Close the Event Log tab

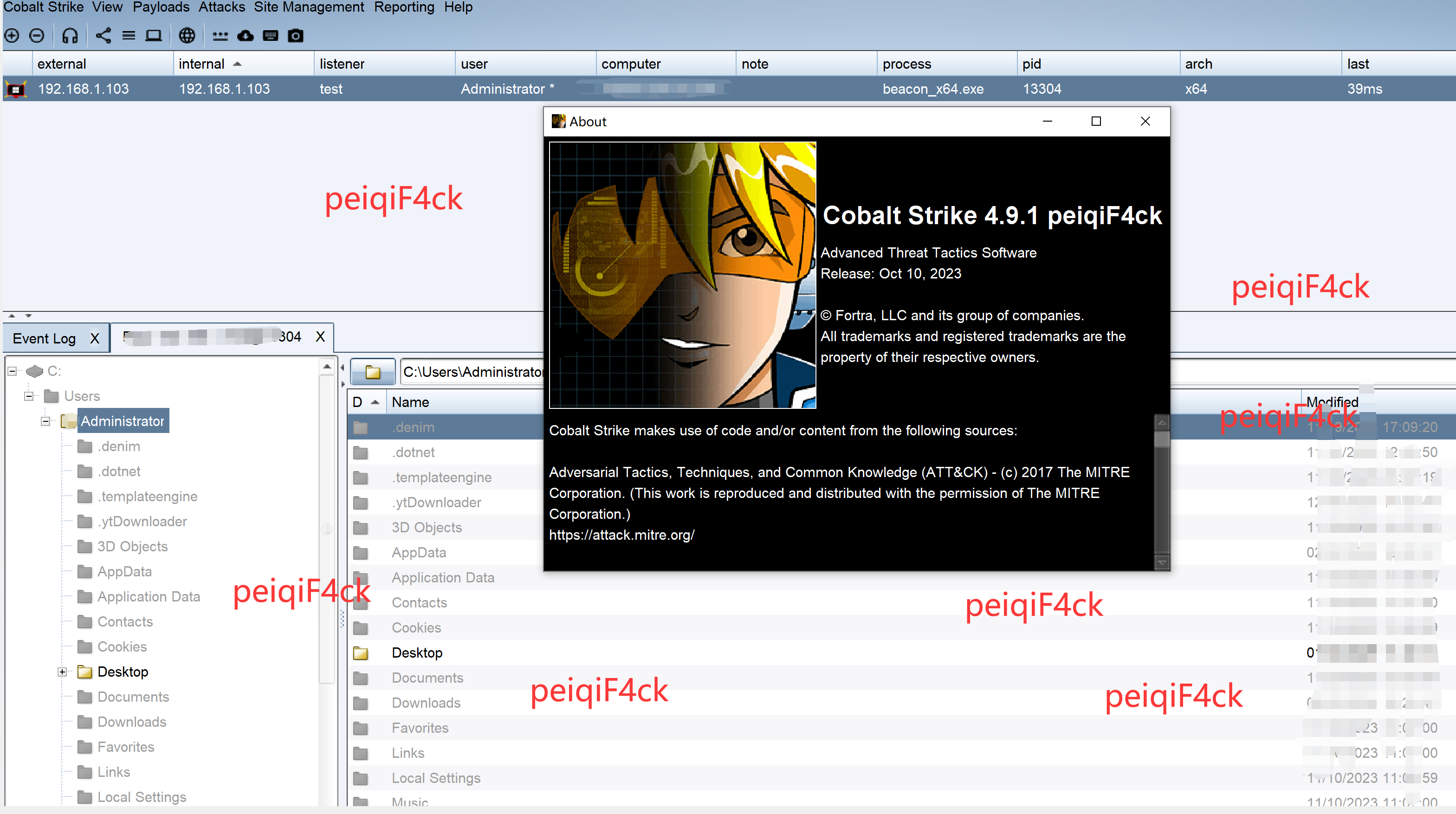coord(94,338)
